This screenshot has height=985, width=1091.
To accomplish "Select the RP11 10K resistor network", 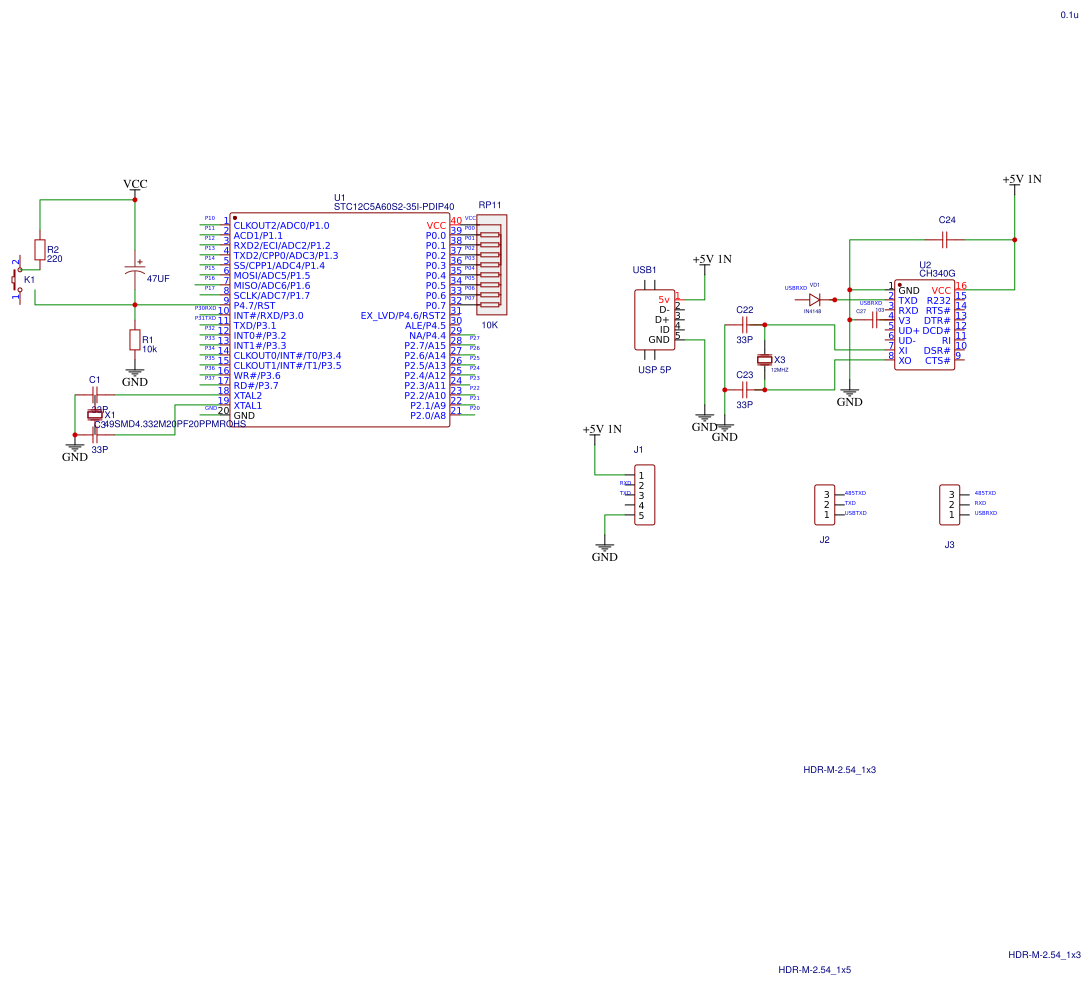I will 491,265.
